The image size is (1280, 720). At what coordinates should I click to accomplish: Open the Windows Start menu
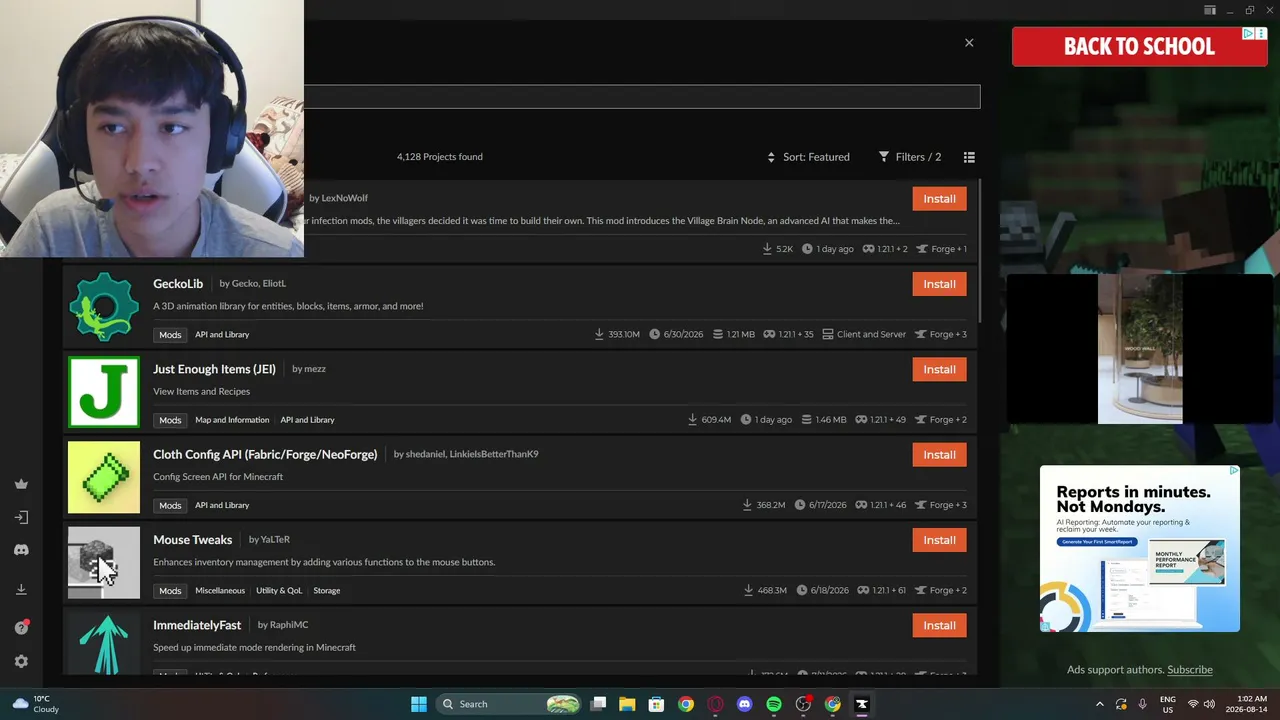coord(419,704)
